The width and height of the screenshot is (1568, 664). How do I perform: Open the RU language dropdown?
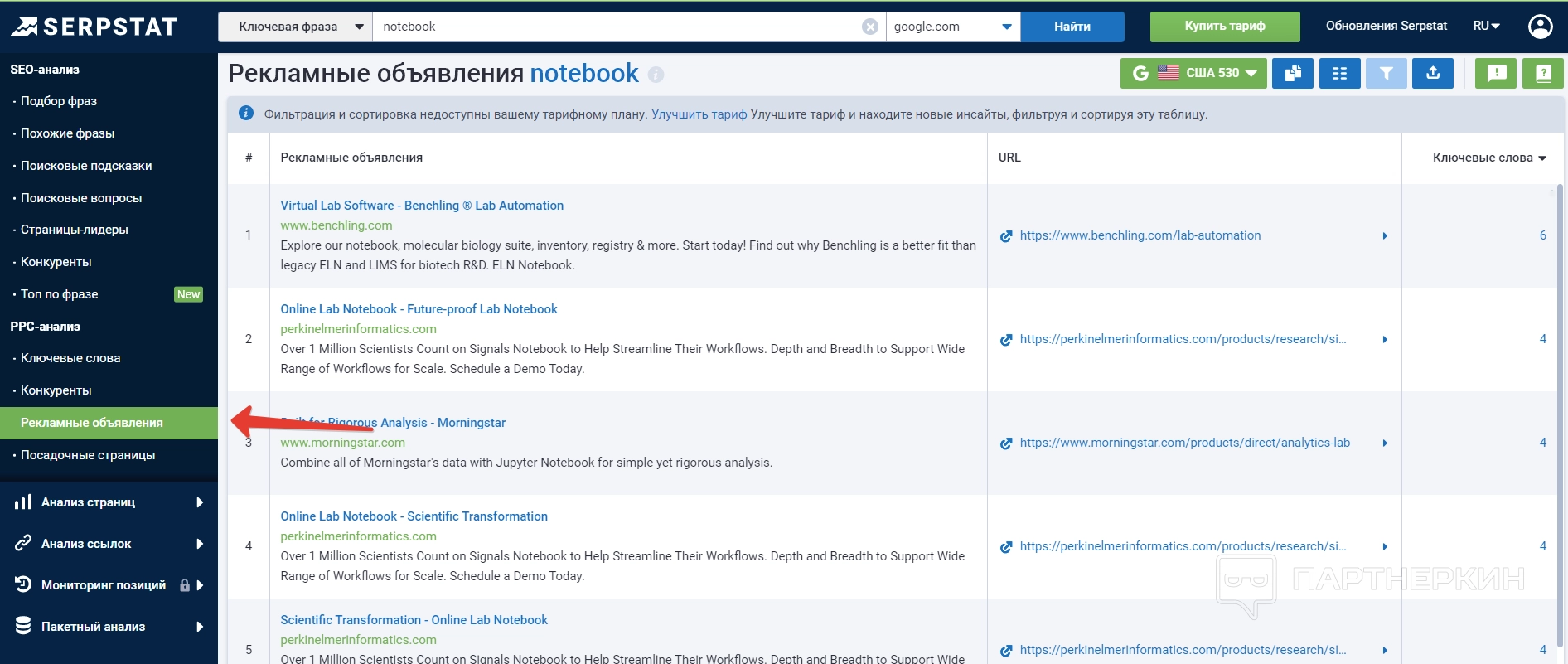[x=1486, y=26]
